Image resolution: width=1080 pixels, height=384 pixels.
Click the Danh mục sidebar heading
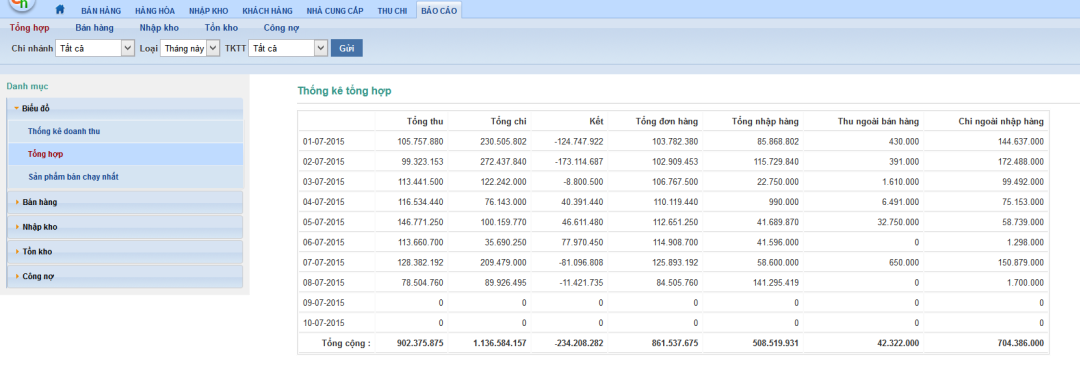[x=28, y=86]
